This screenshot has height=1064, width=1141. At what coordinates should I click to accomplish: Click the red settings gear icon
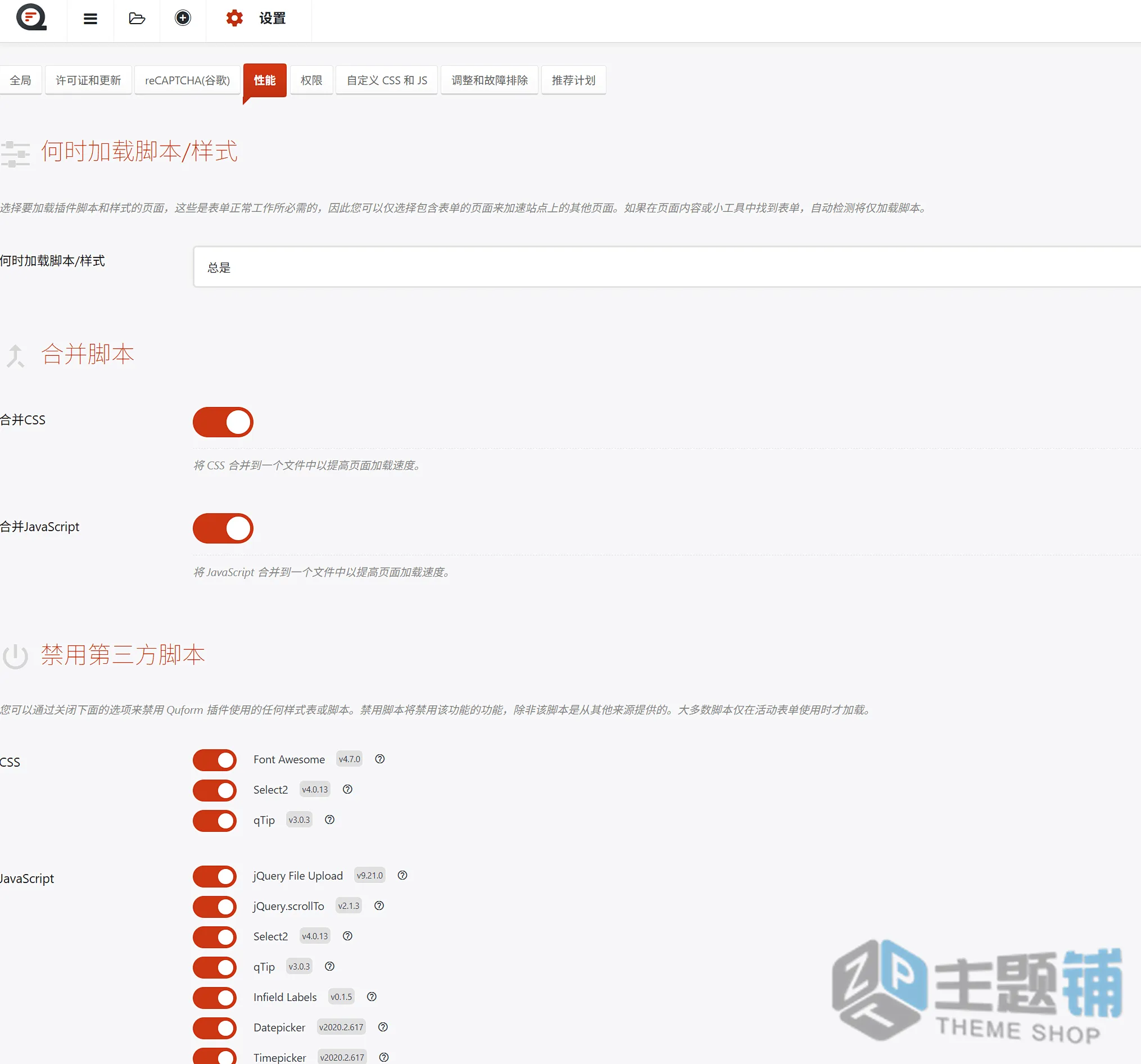pos(234,19)
